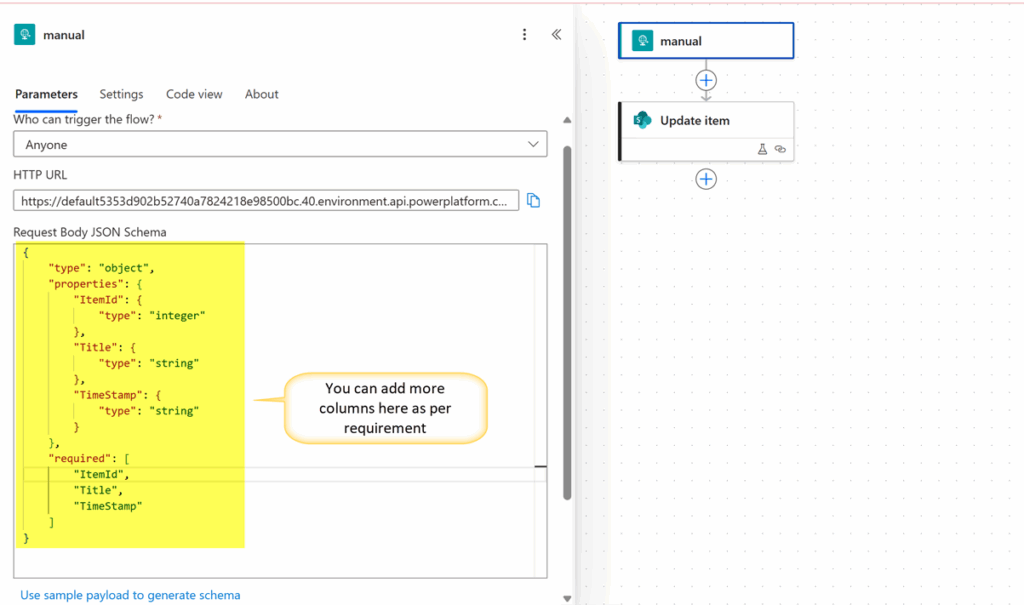Click the scroll down arrow of the panel
This screenshot has width=1024, height=605.
coord(568,598)
